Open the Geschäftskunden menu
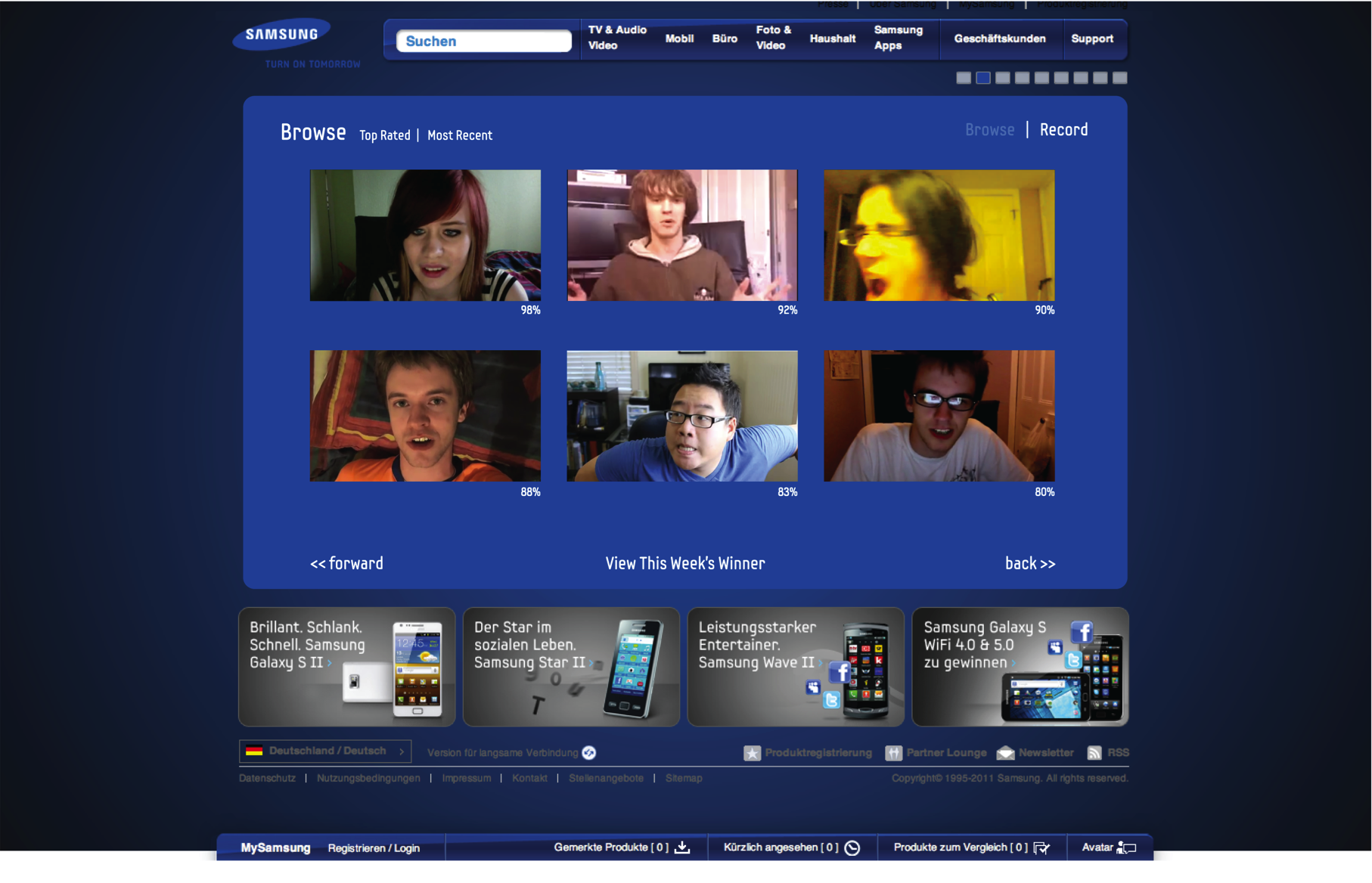 pyautogui.click(x=999, y=39)
